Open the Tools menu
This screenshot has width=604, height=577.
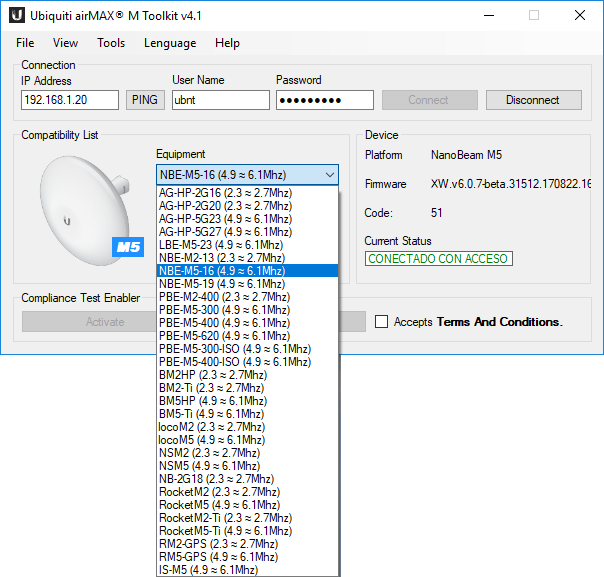(x=111, y=43)
